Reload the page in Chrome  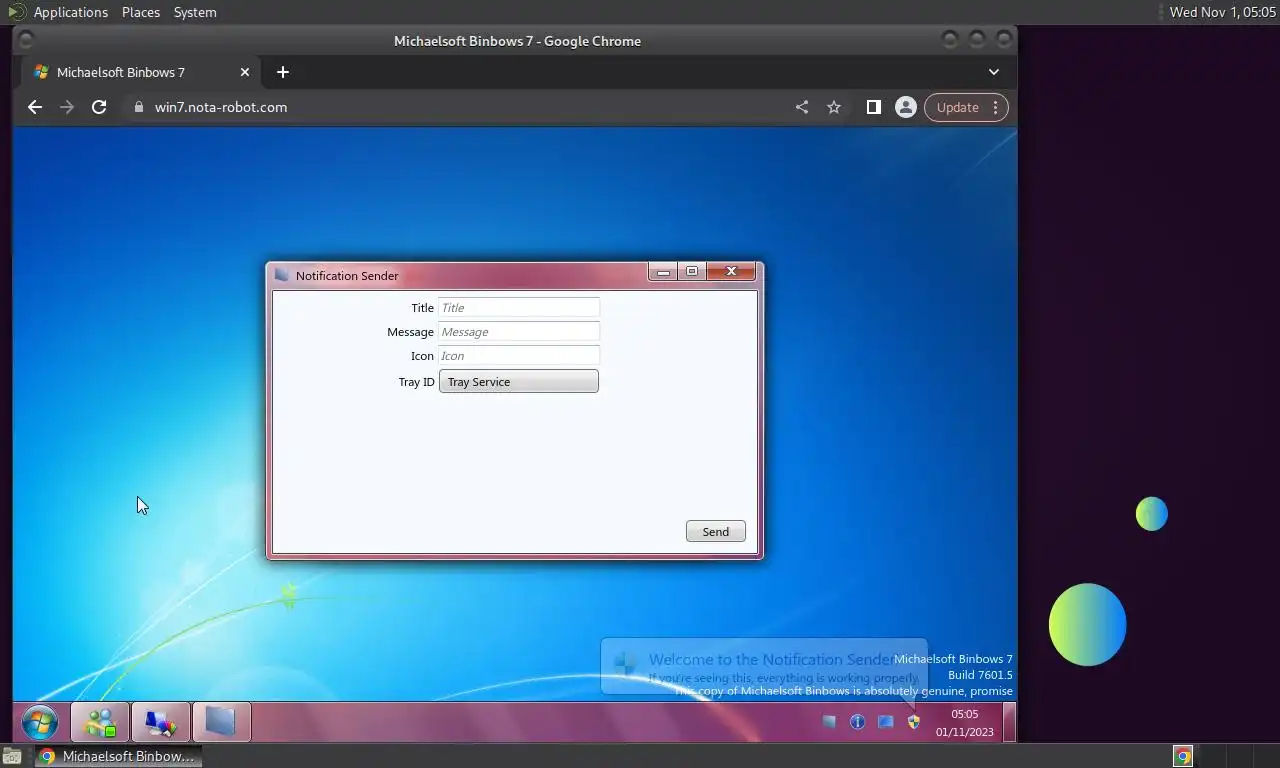(x=99, y=107)
